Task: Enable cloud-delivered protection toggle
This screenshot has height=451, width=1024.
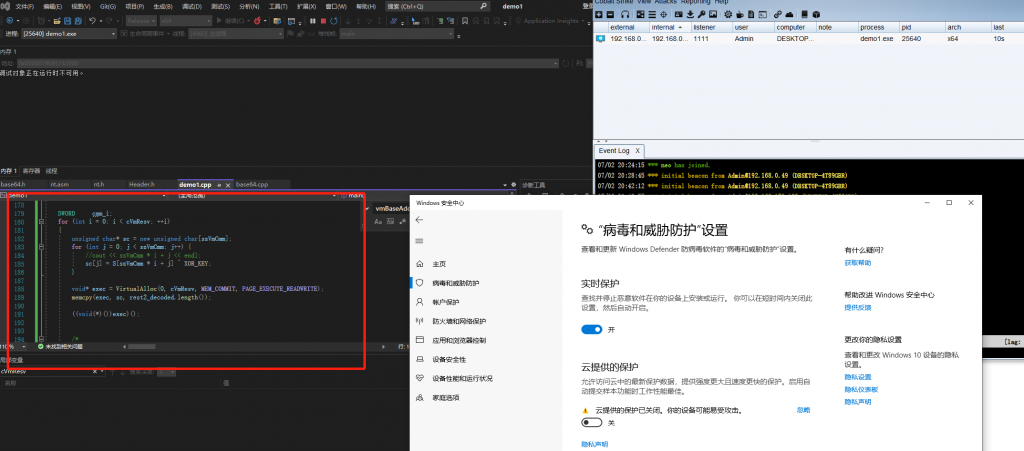Action: [591, 422]
